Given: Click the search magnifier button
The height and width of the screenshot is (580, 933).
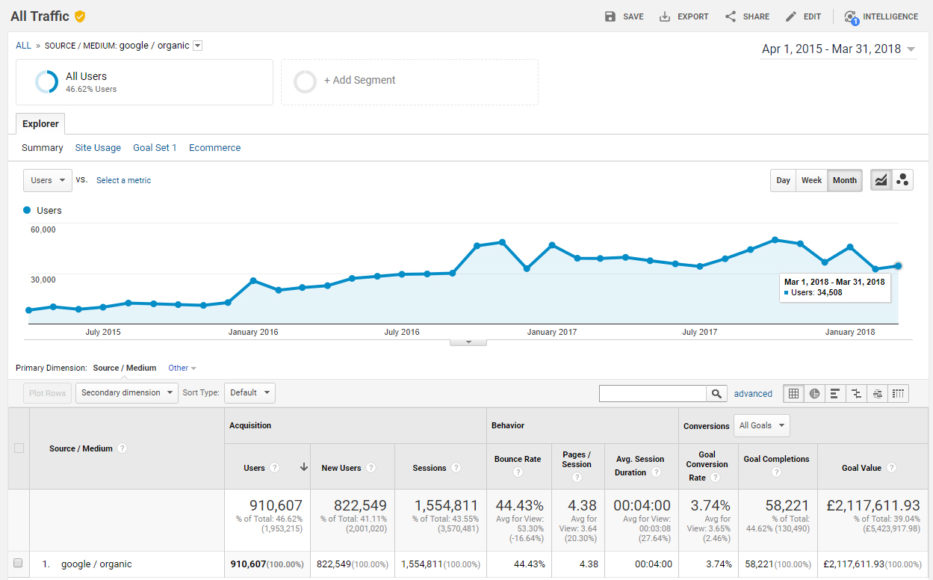Looking at the screenshot, I should [717, 394].
